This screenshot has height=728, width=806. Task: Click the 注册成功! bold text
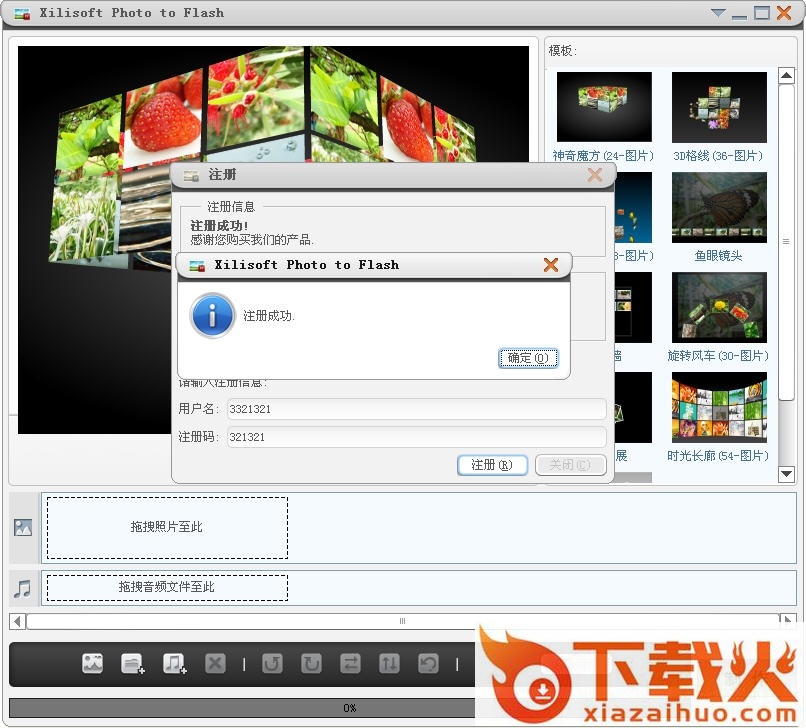coord(219,226)
